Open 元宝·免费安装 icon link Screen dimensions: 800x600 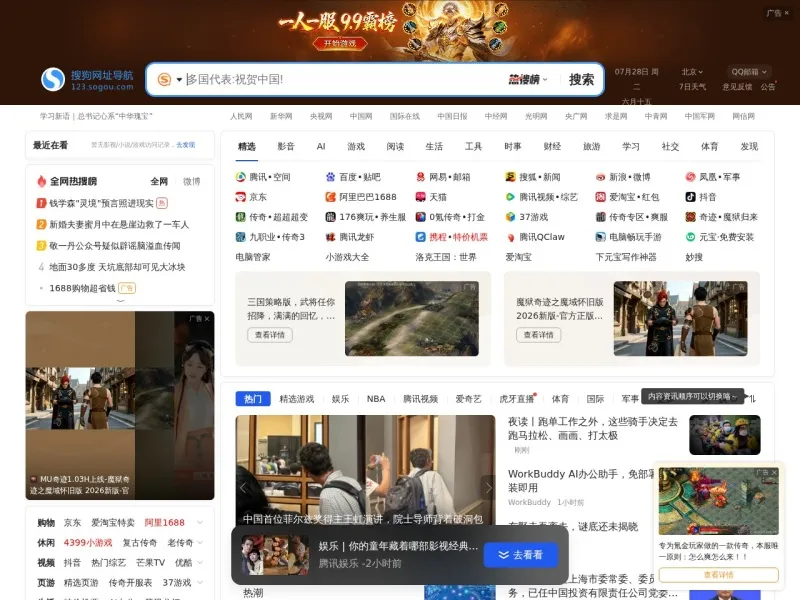pos(690,237)
